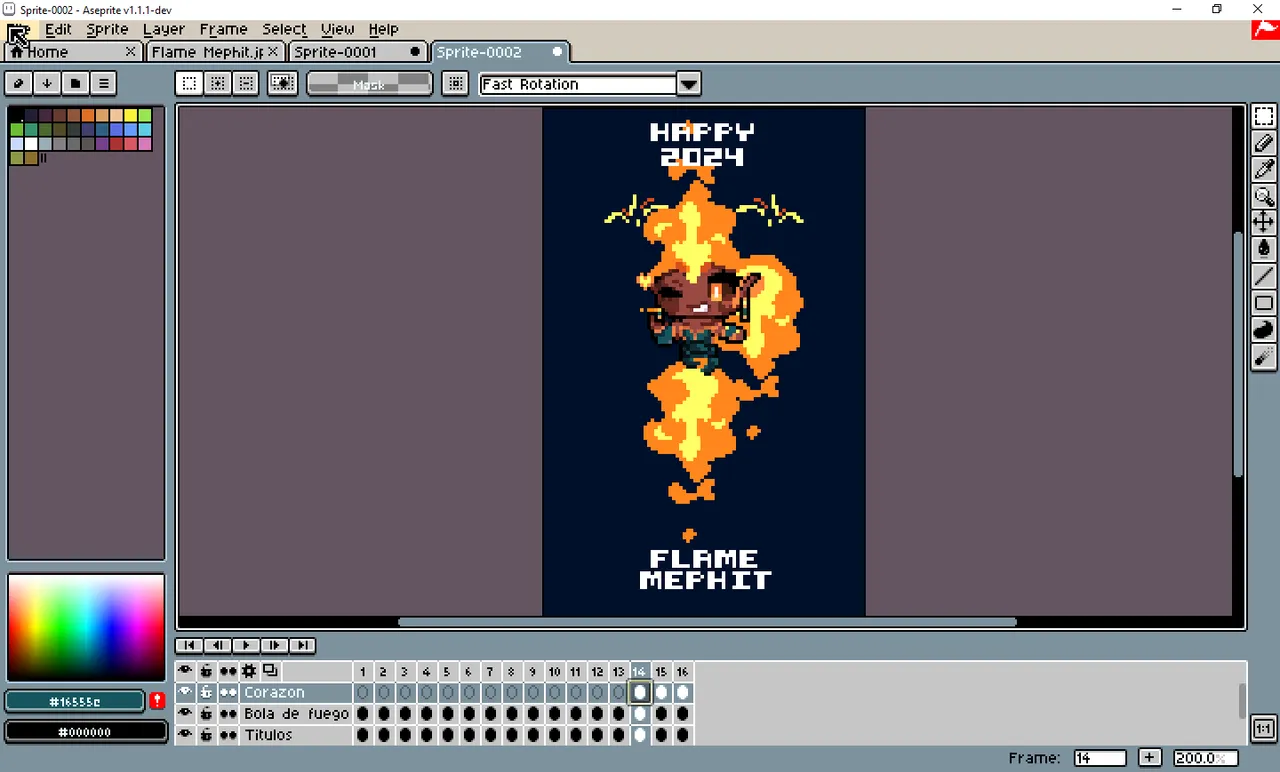Click the Mask color button
The width and height of the screenshot is (1280, 772).
pyautogui.click(x=369, y=84)
